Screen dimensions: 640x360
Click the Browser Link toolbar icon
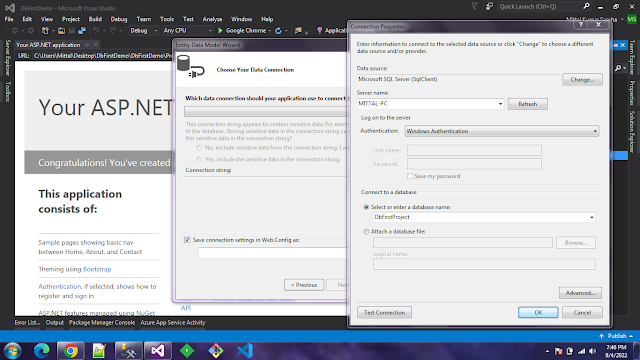[298, 31]
